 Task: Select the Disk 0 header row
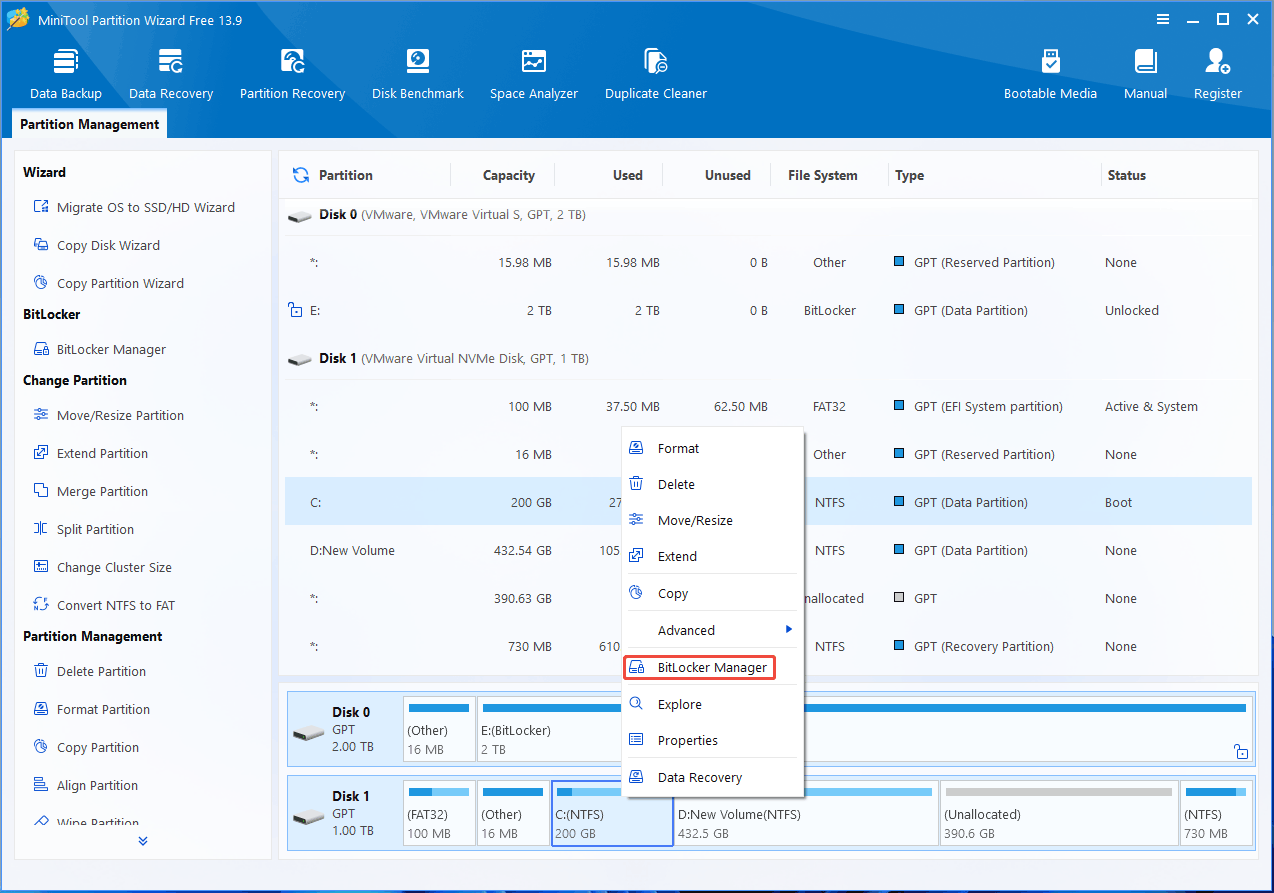tap(768, 215)
